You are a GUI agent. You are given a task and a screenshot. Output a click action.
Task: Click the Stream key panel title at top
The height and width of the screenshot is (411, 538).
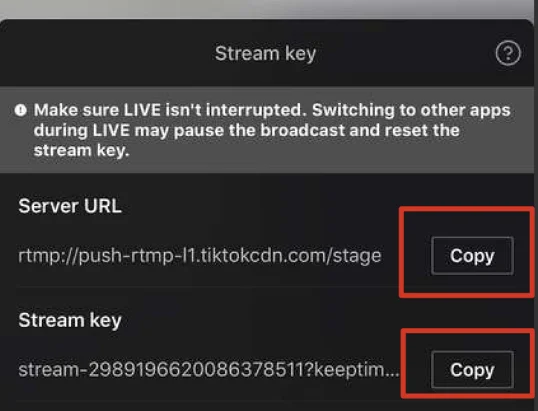click(x=265, y=54)
